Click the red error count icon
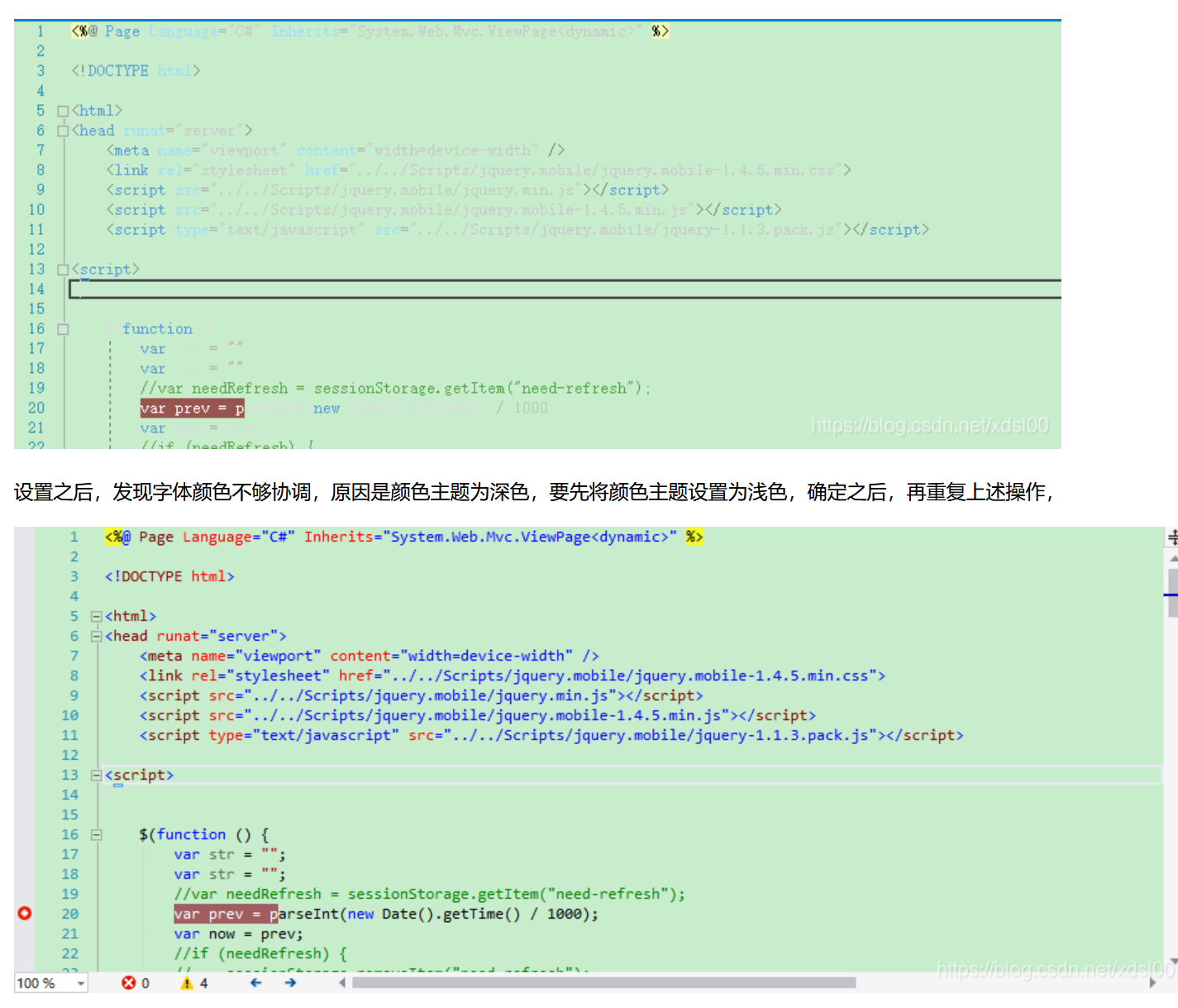 [x=128, y=982]
